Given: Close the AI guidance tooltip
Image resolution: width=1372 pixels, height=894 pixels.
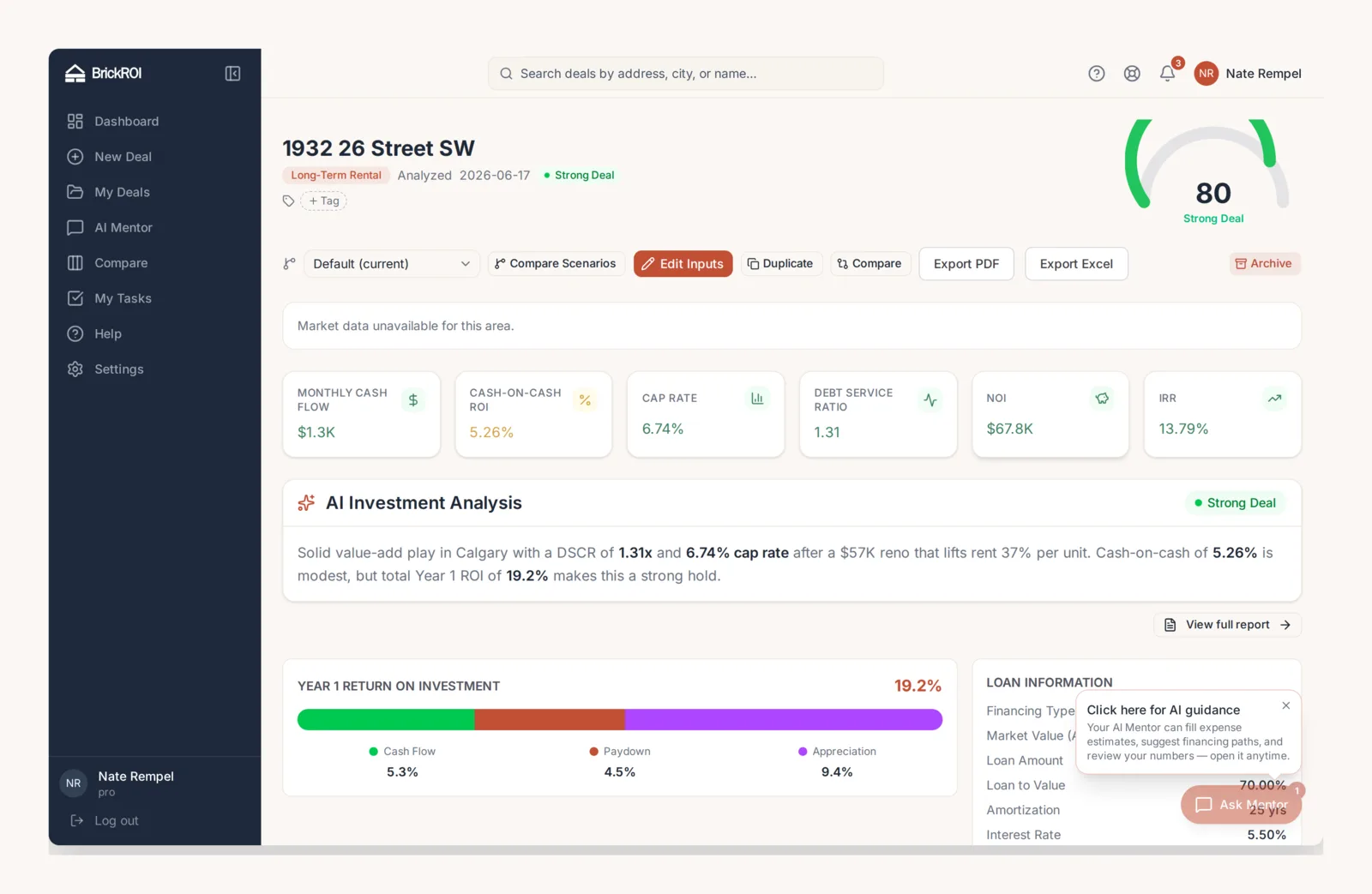Looking at the screenshot, I should pyautogui.click(x=1286, y=706).
